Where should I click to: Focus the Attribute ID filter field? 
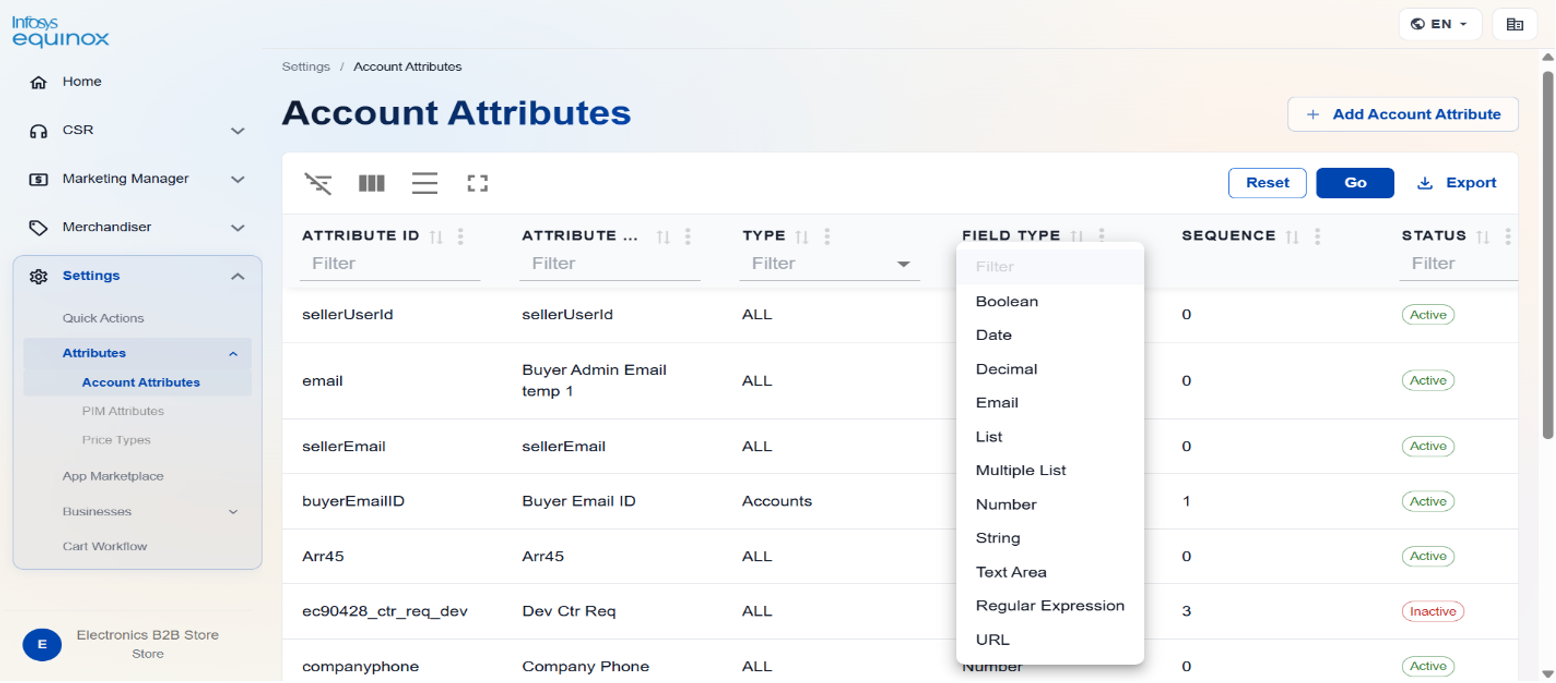[x=391, y=264]
